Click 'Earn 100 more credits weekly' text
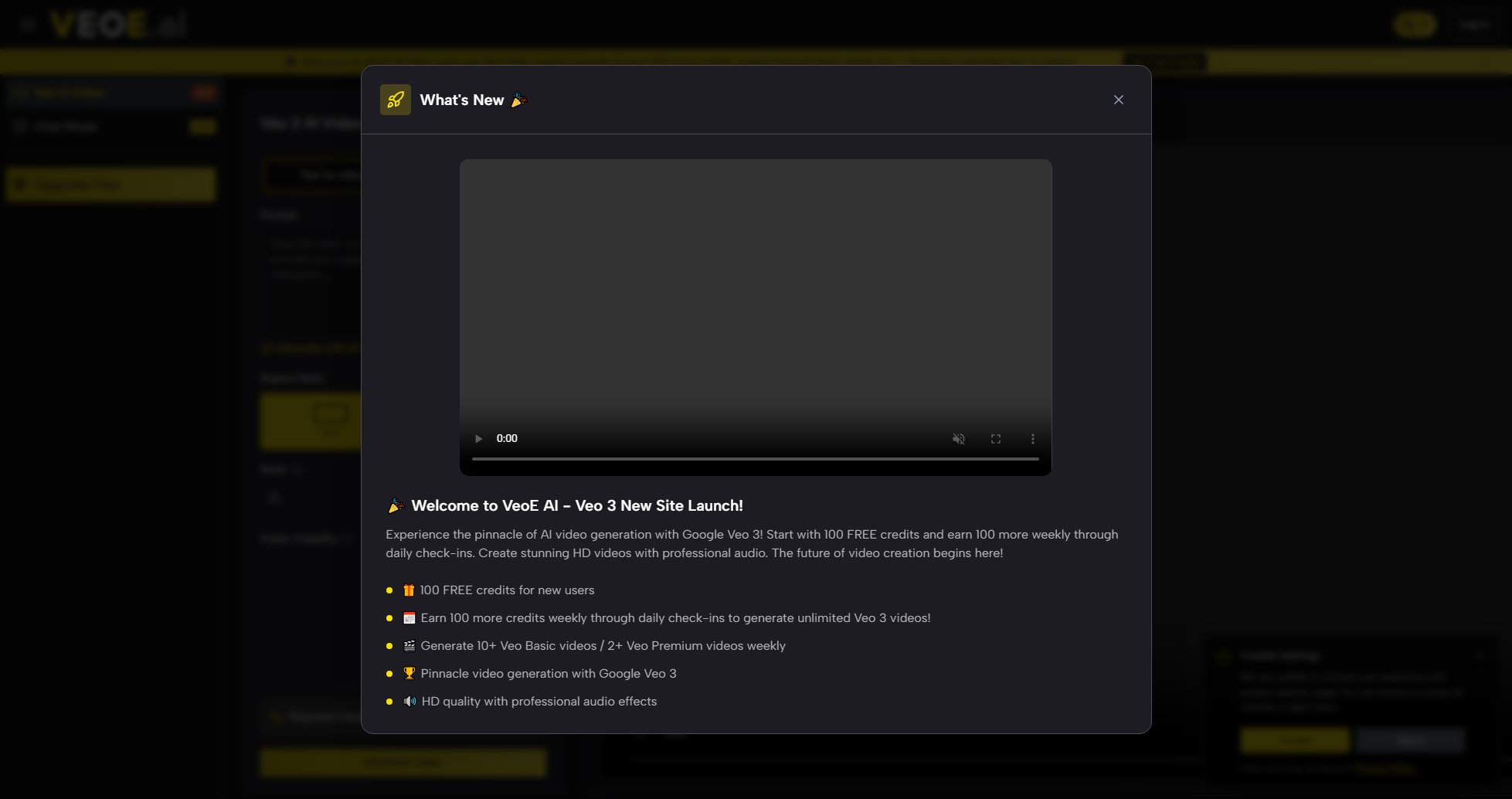 click(x=675, y=617)
